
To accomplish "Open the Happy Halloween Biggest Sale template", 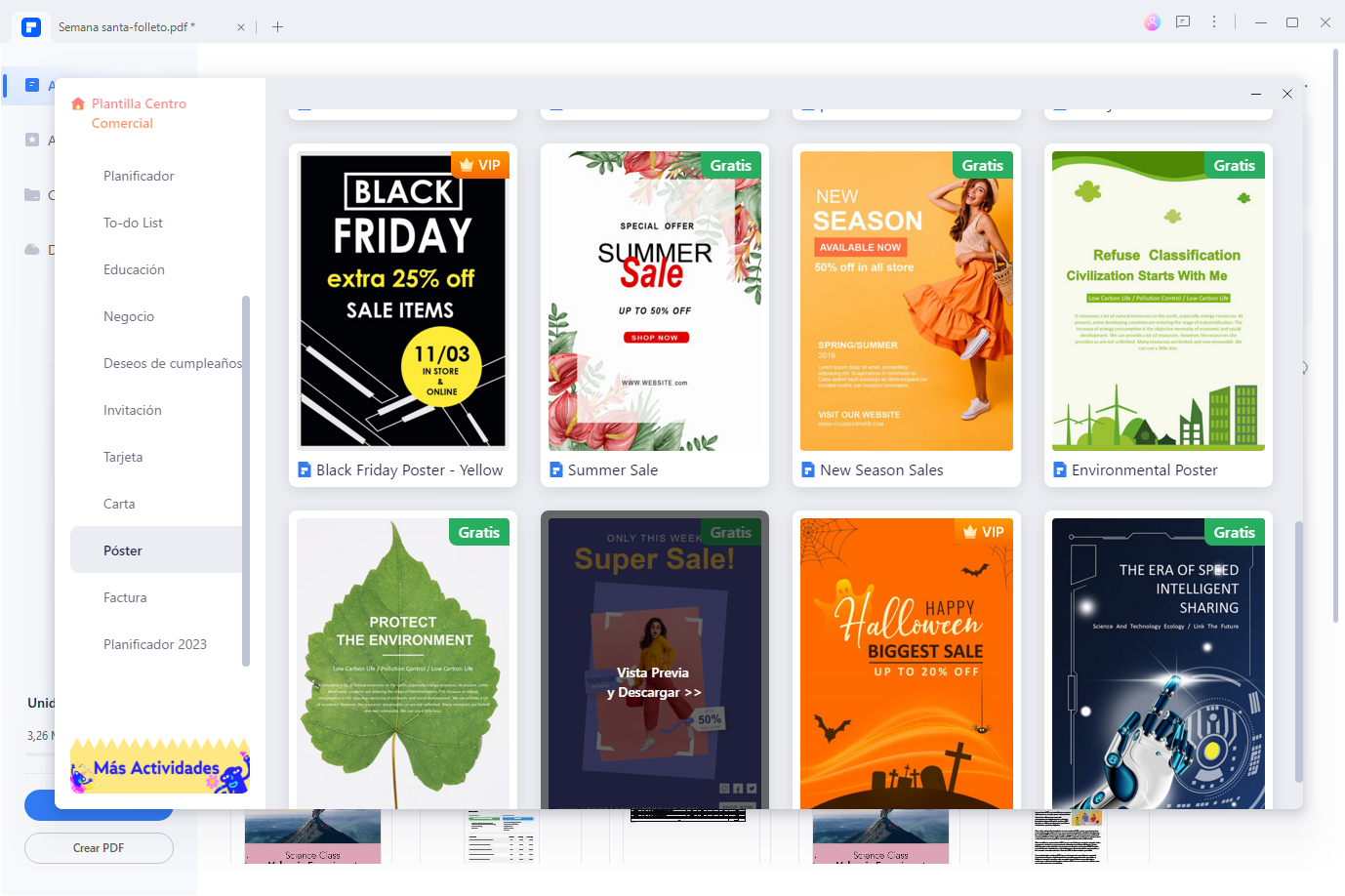I will pyautogui.click(x=907, y=664).
